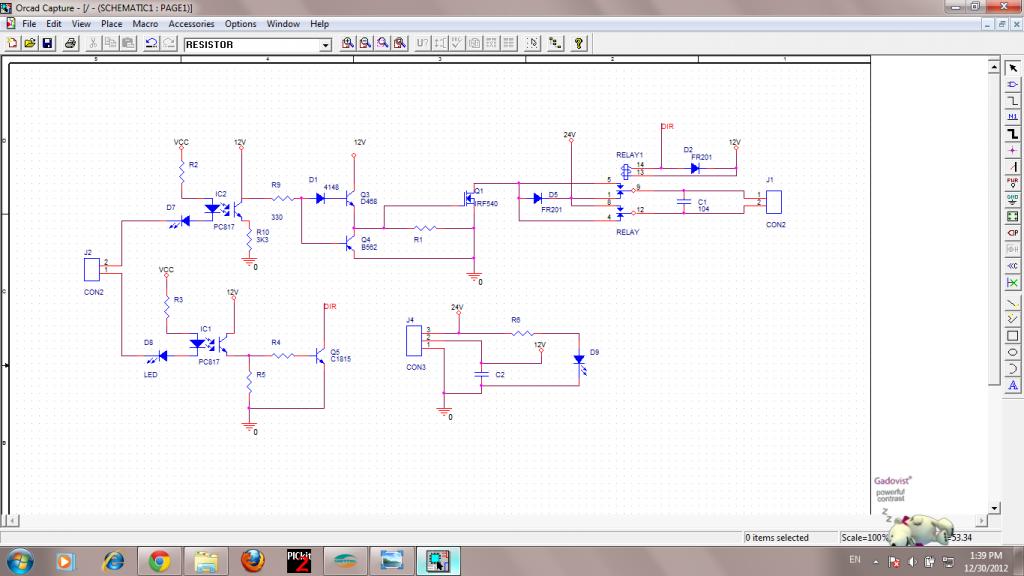Undo the last action via toolbar
1024x576 pixels.
tap(151, 44)
